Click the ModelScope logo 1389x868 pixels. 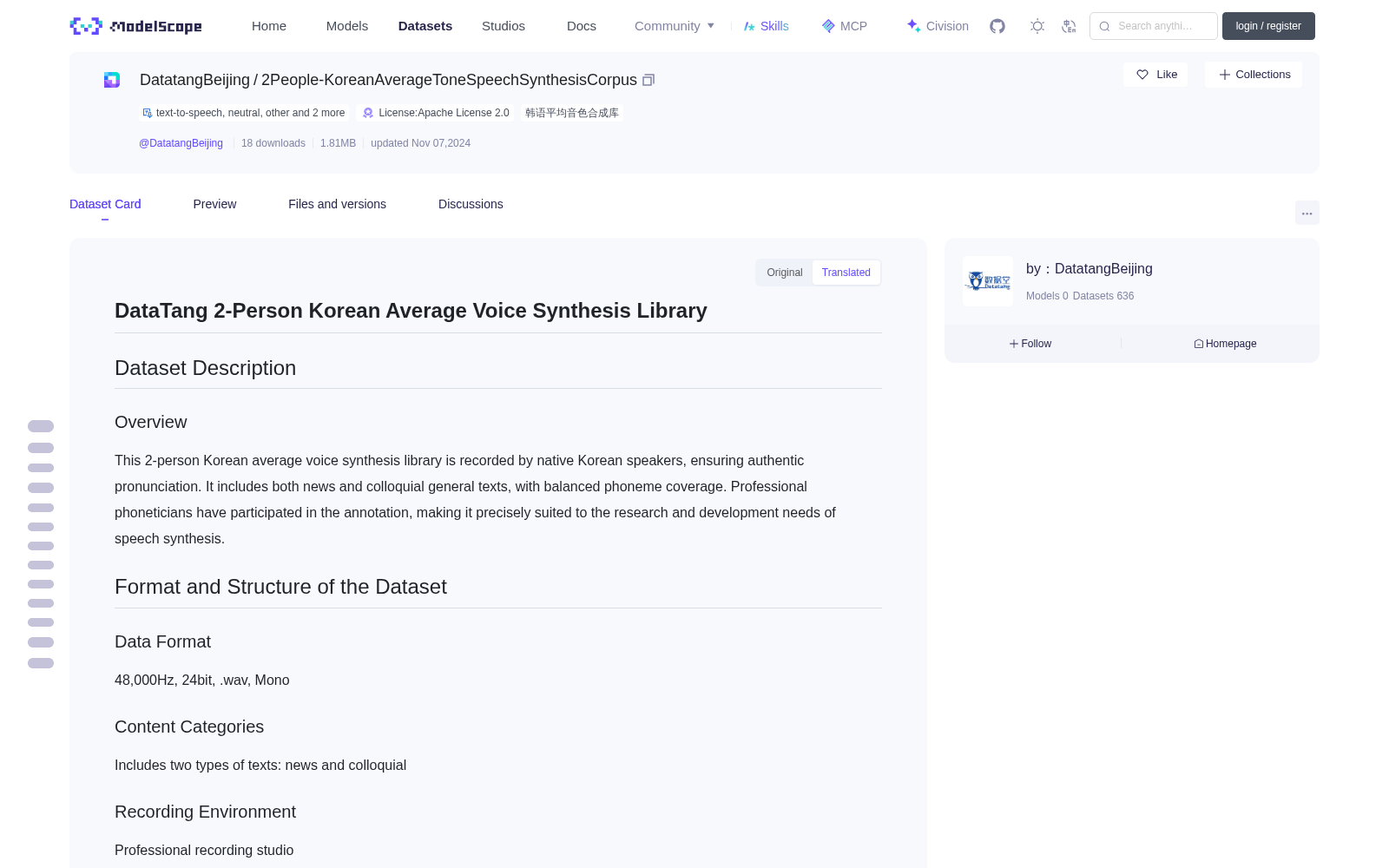coord(135,26)
